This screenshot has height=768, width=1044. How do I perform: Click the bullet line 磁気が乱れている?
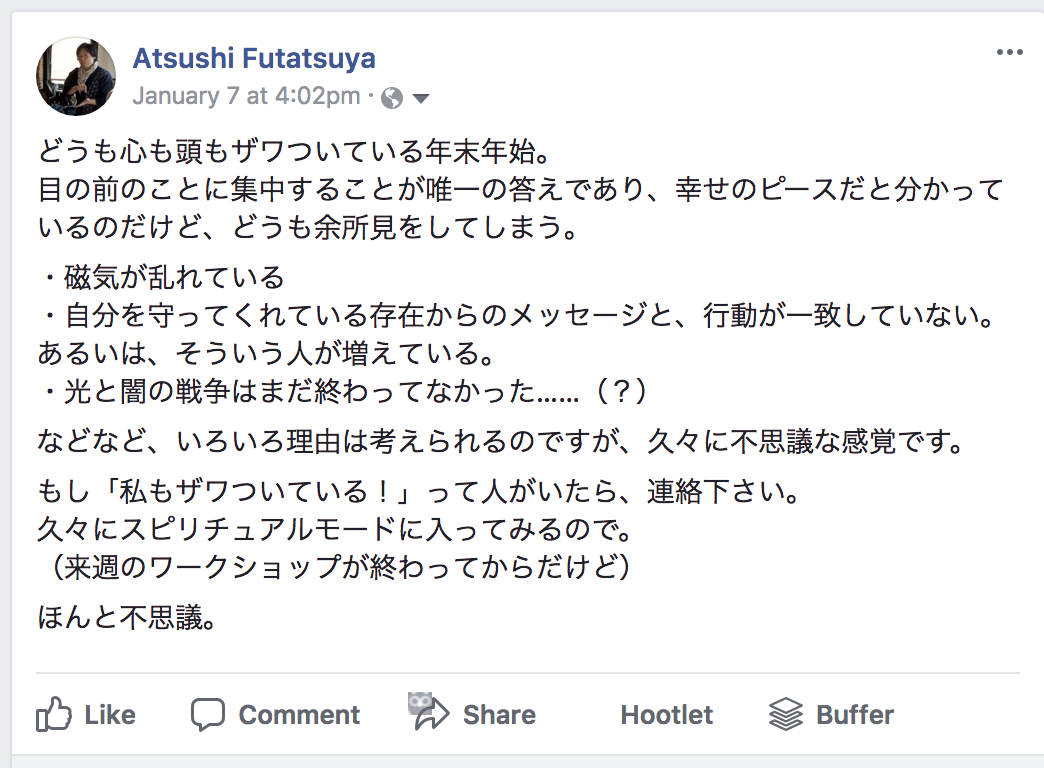pyautogui.click(x=165, y=277)
